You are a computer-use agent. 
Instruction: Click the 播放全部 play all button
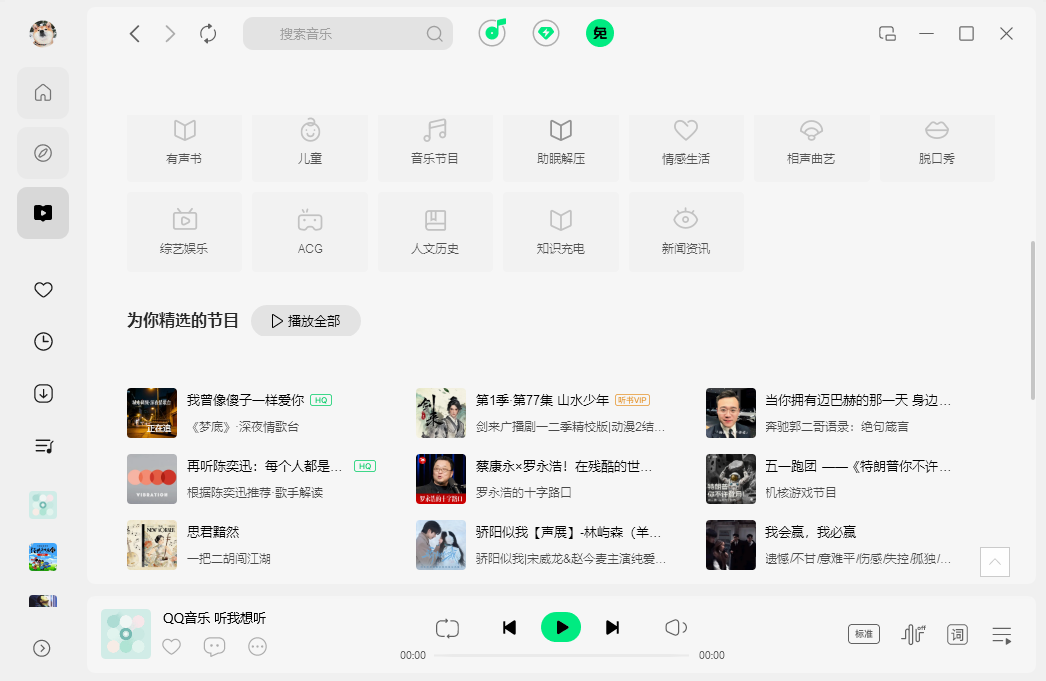pos(306,321)
